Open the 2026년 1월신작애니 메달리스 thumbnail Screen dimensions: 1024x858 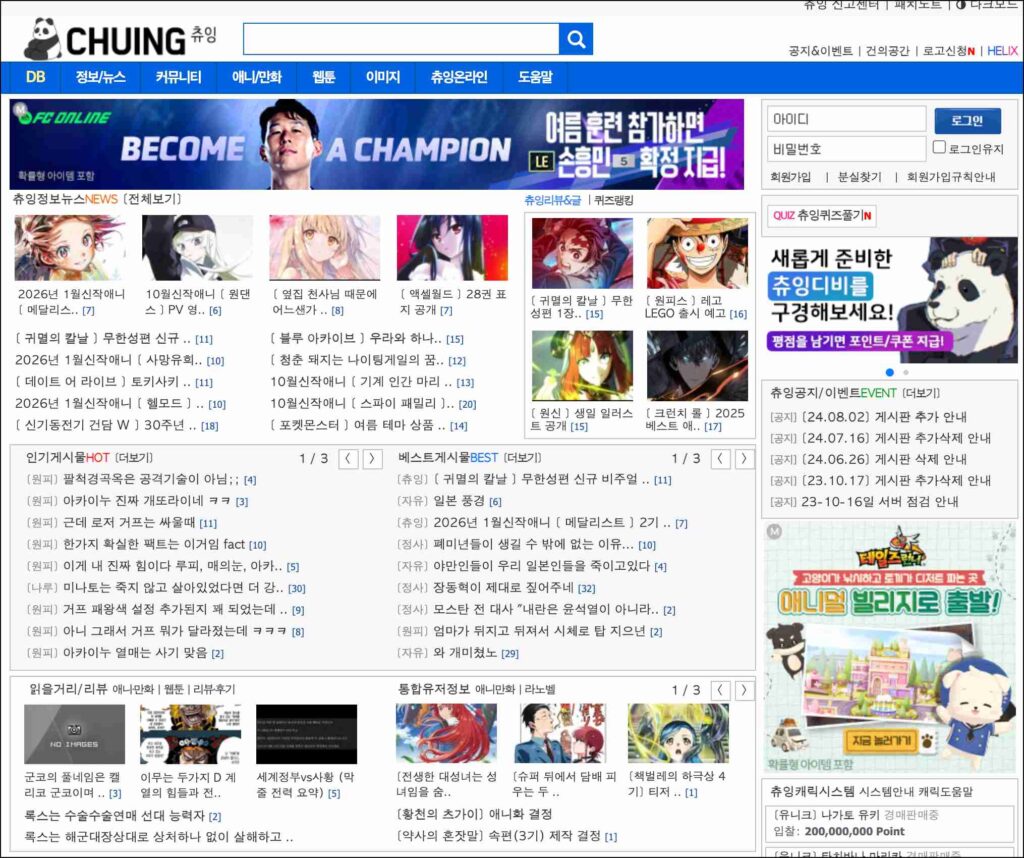coord(70,248)
